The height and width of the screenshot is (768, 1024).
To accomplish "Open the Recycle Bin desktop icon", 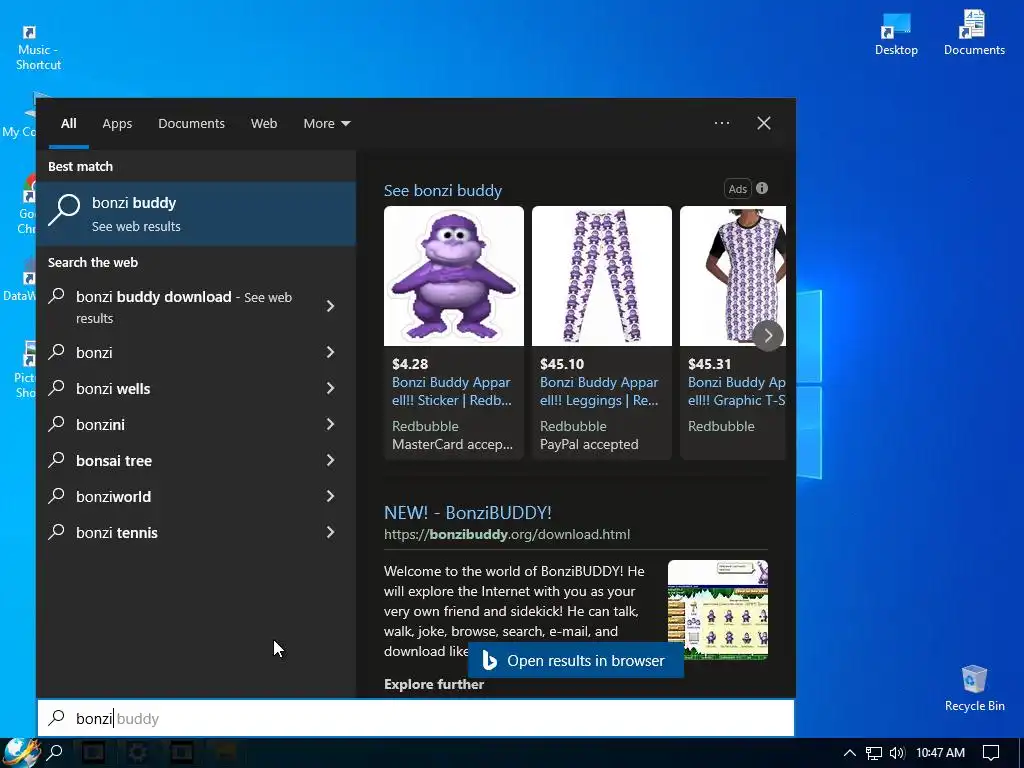I will tap(974, 687).
